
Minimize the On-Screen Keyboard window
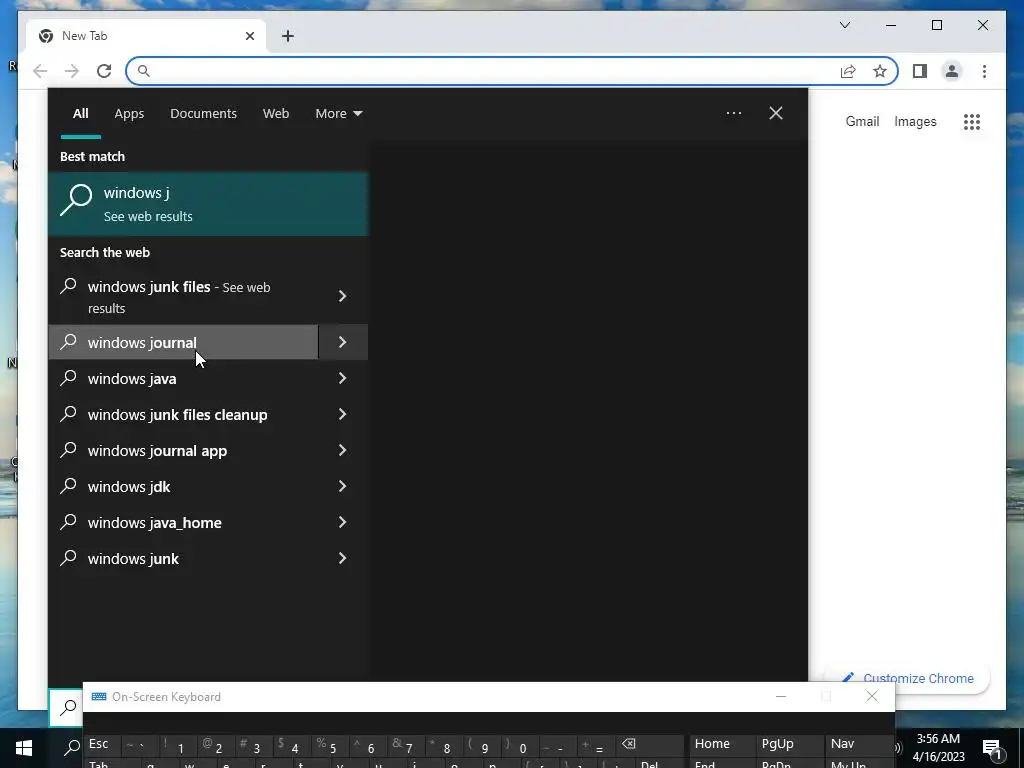781,697
